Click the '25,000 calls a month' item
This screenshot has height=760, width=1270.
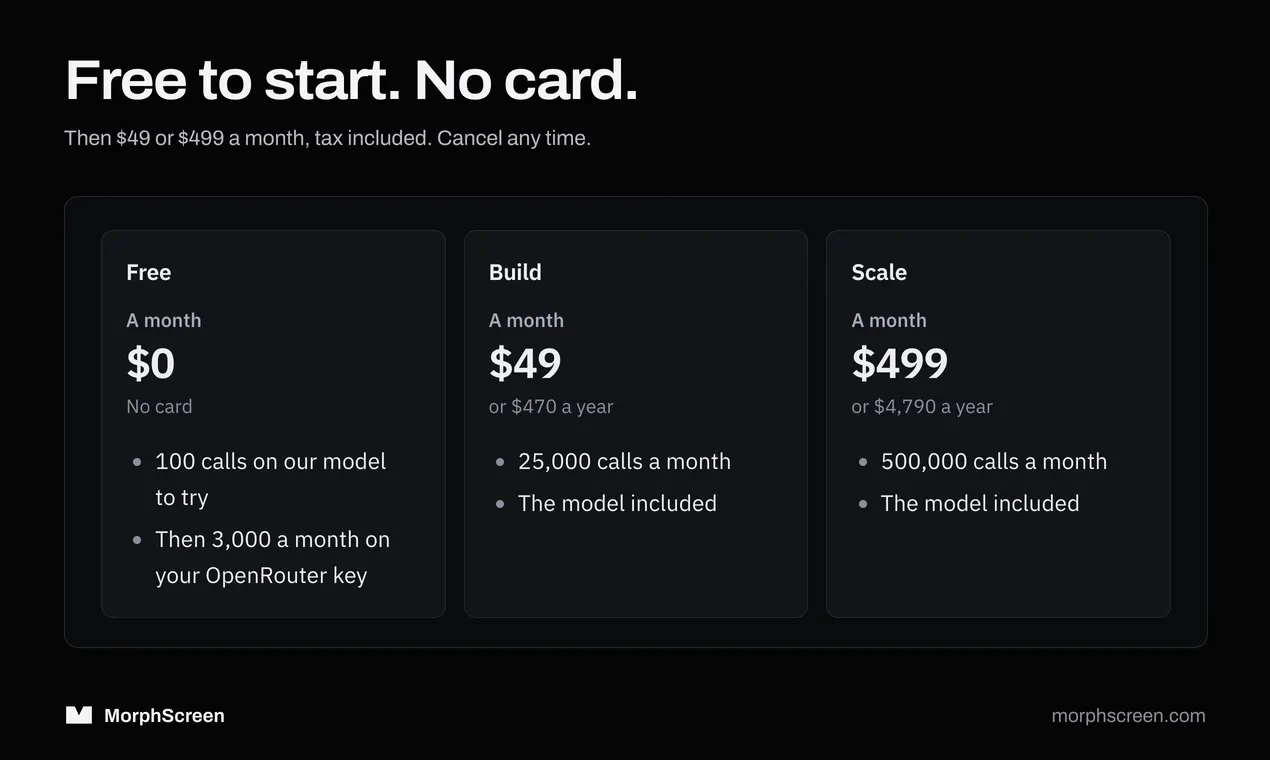[624, 461]
